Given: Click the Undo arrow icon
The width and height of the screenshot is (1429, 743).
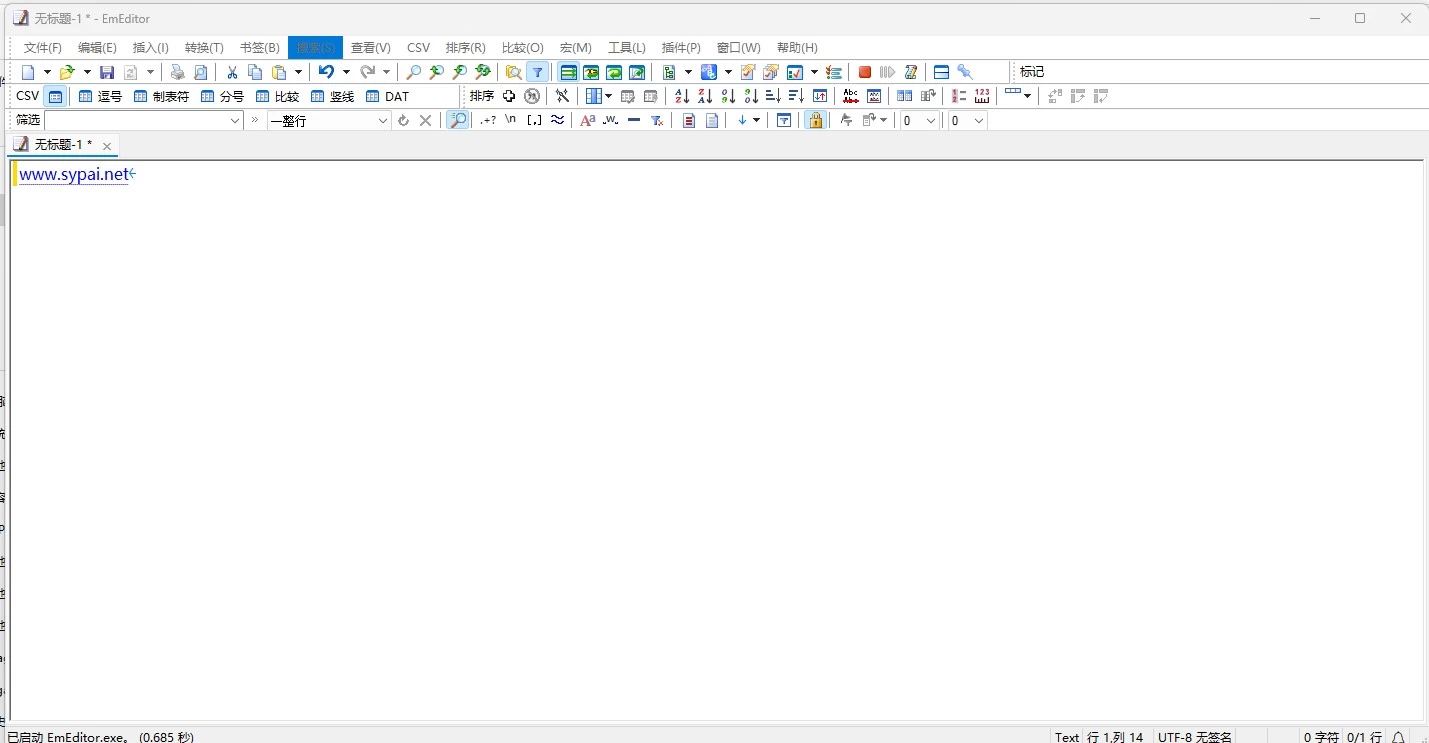Looking at the screenshot, I should pos(326,72).
